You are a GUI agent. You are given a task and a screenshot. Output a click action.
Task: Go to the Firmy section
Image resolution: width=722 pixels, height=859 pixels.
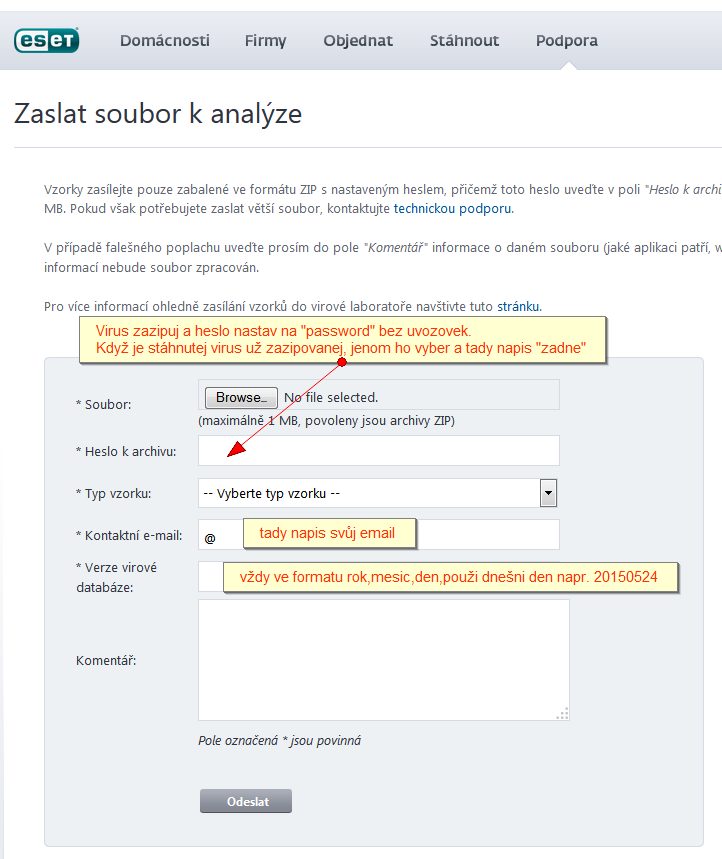coord(265,41)
